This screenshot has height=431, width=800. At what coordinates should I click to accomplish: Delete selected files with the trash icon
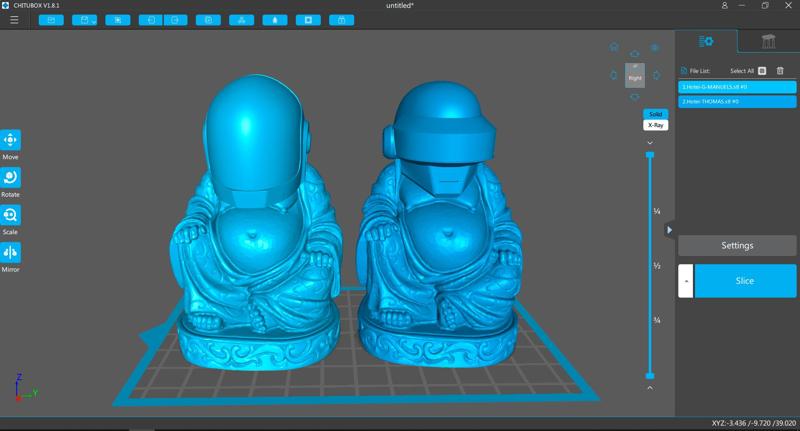point(780,71)
